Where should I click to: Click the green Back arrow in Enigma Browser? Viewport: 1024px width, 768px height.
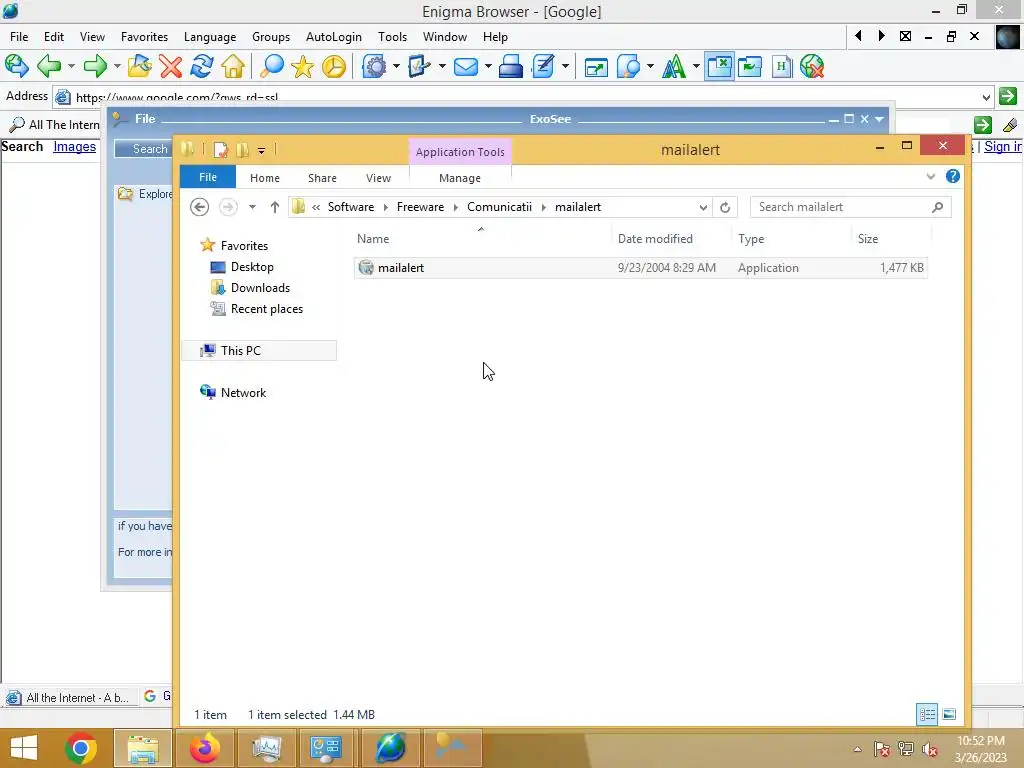(x=49, y=66)
